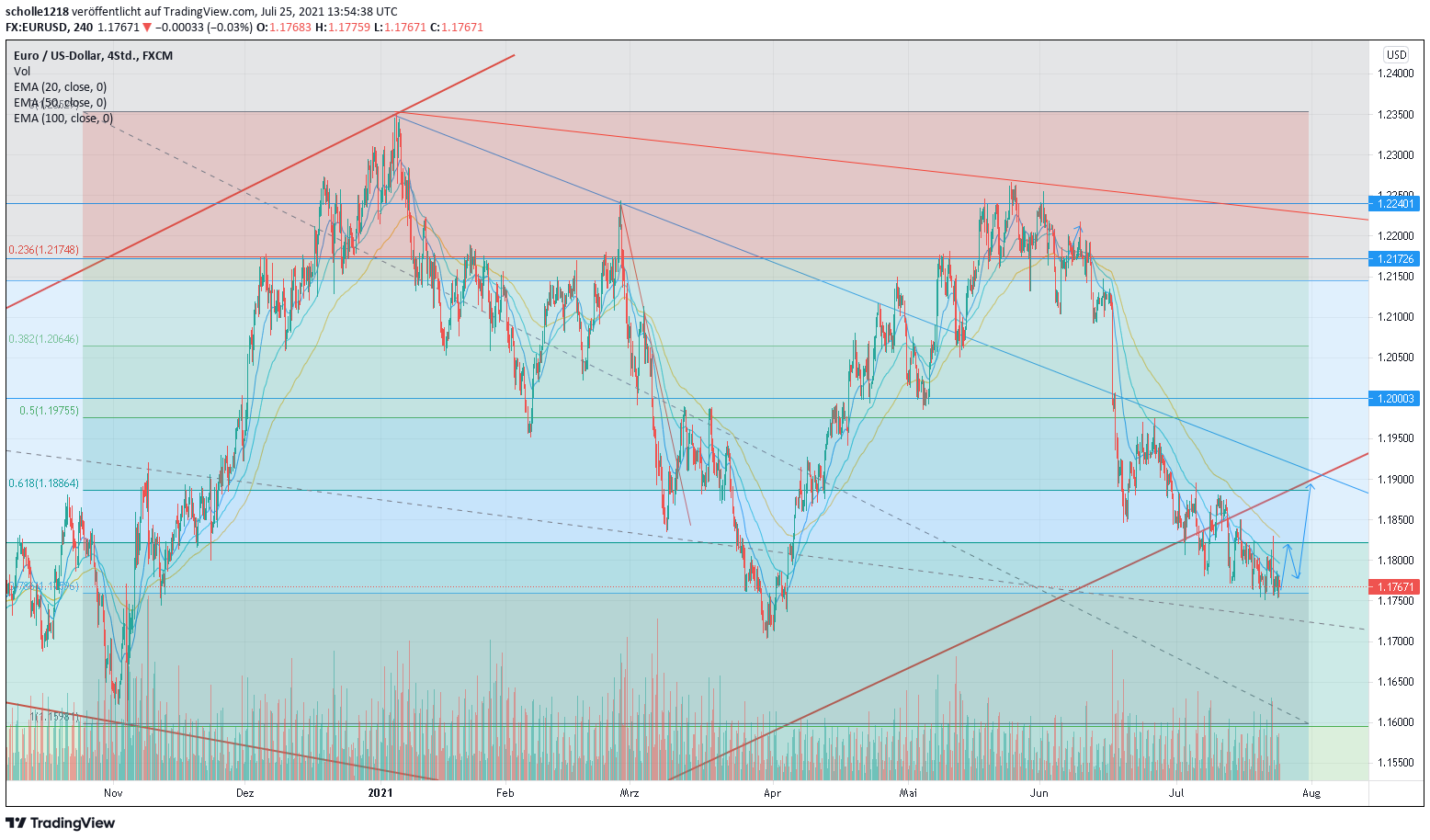This screenshot has width=1430, height=840.
Task: Click the red 1.17671 current price tag
Action: (x=1393, y=585)
